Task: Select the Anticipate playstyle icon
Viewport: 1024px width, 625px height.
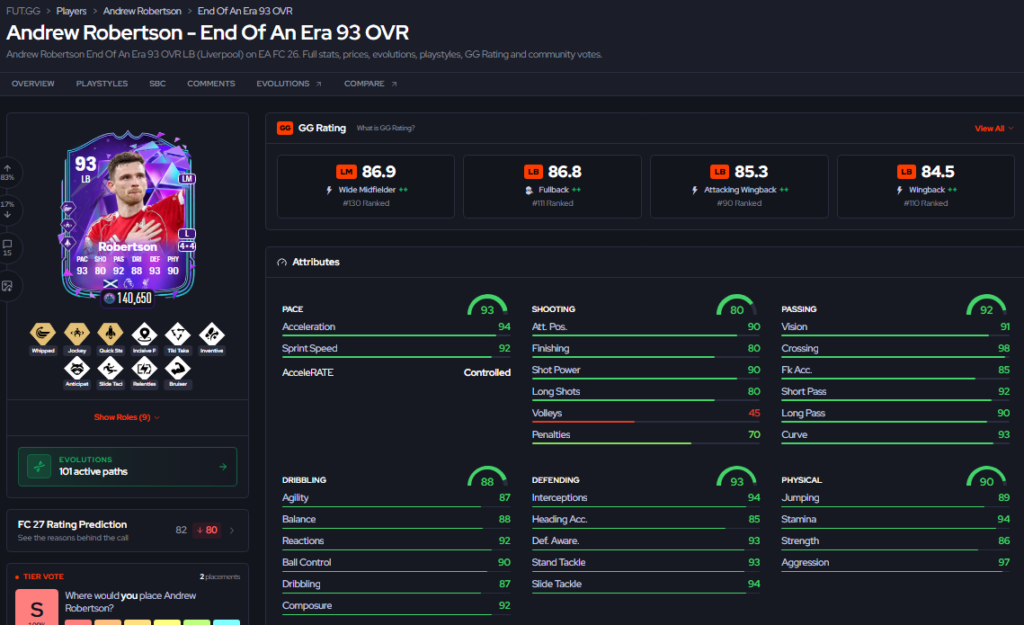Action: click(77, 368)
